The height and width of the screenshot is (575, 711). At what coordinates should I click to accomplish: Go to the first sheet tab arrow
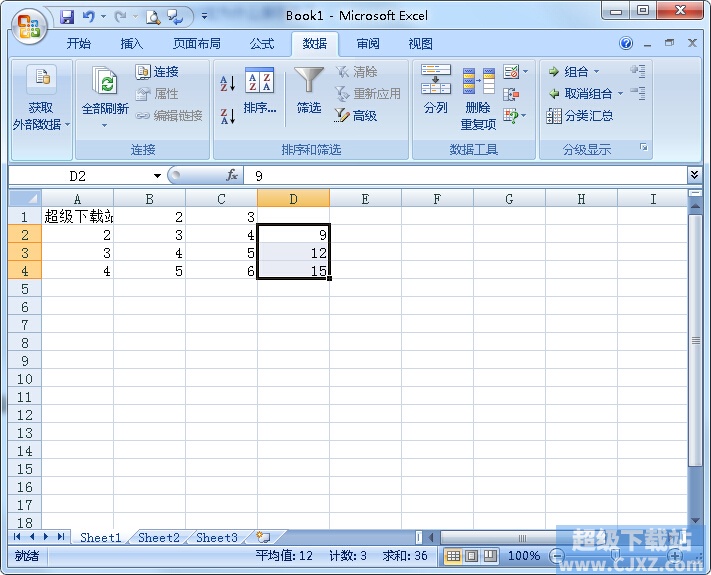click(17, 537)
